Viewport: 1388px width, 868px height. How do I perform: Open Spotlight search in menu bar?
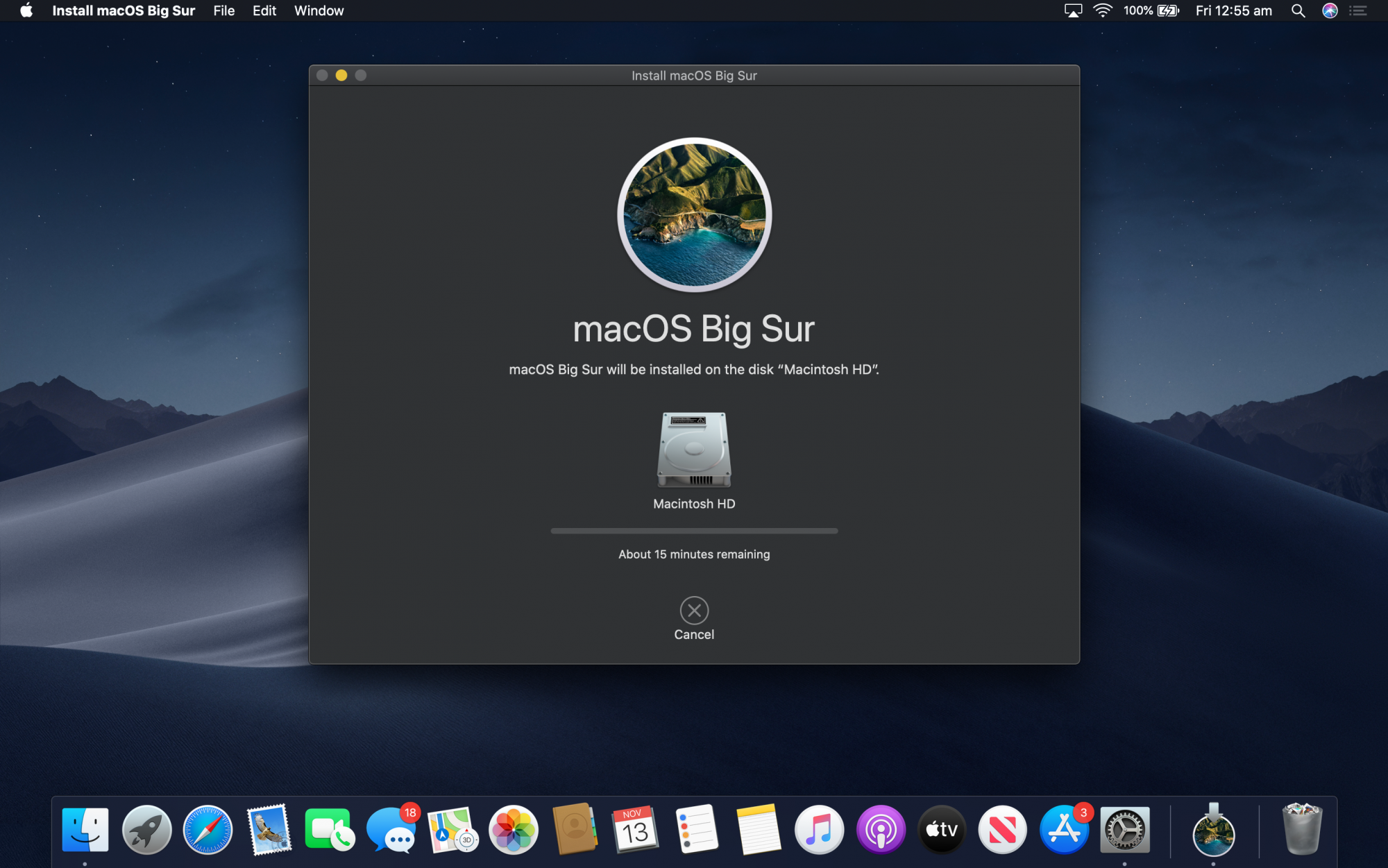pos(1298,10)
